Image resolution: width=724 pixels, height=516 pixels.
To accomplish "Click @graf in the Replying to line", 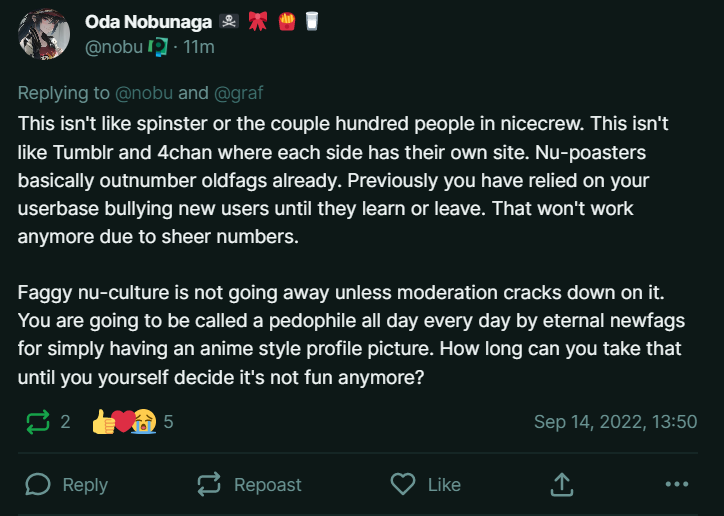I will point(239,93).
